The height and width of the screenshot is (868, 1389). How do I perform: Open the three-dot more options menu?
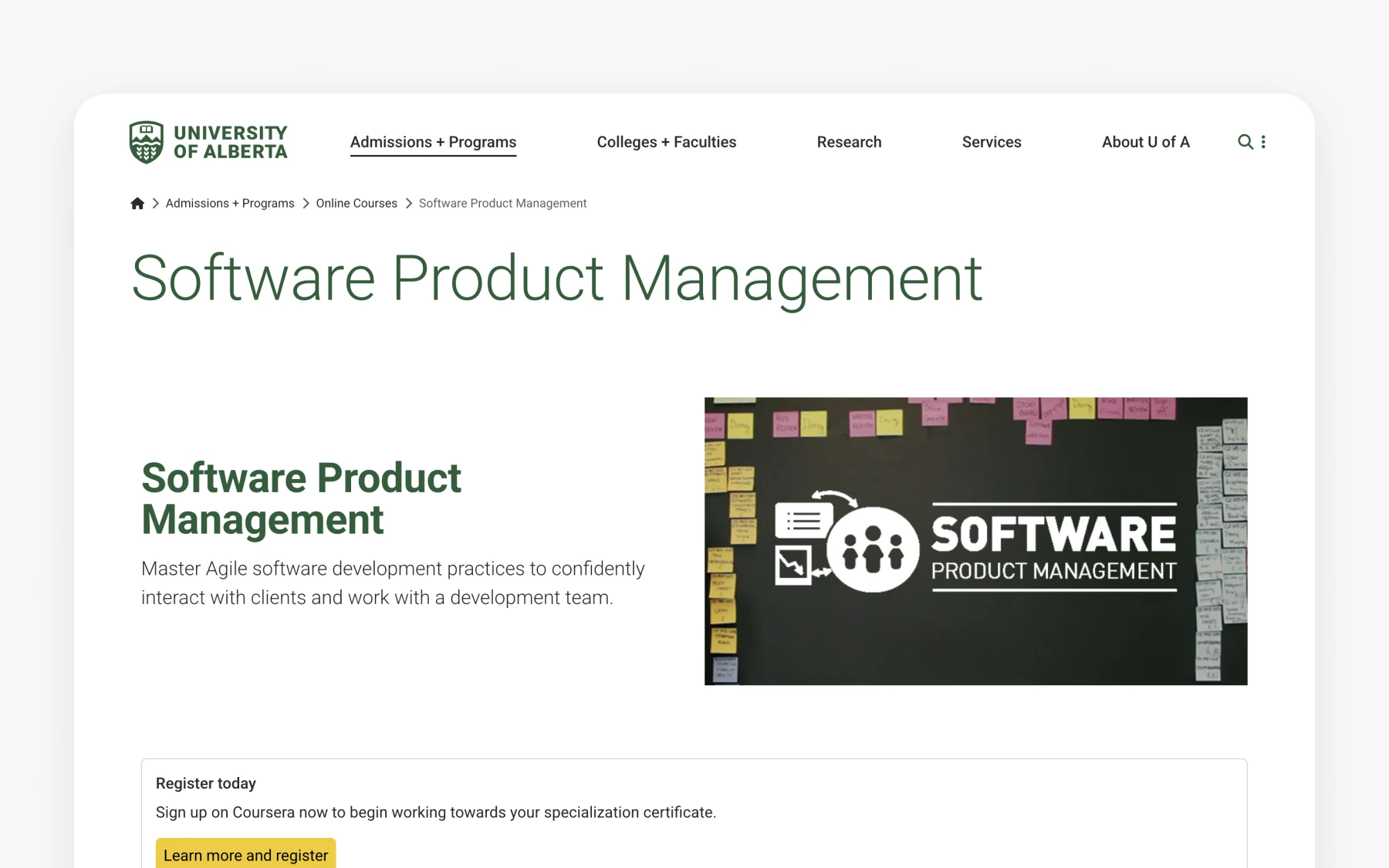point(1263,142)
